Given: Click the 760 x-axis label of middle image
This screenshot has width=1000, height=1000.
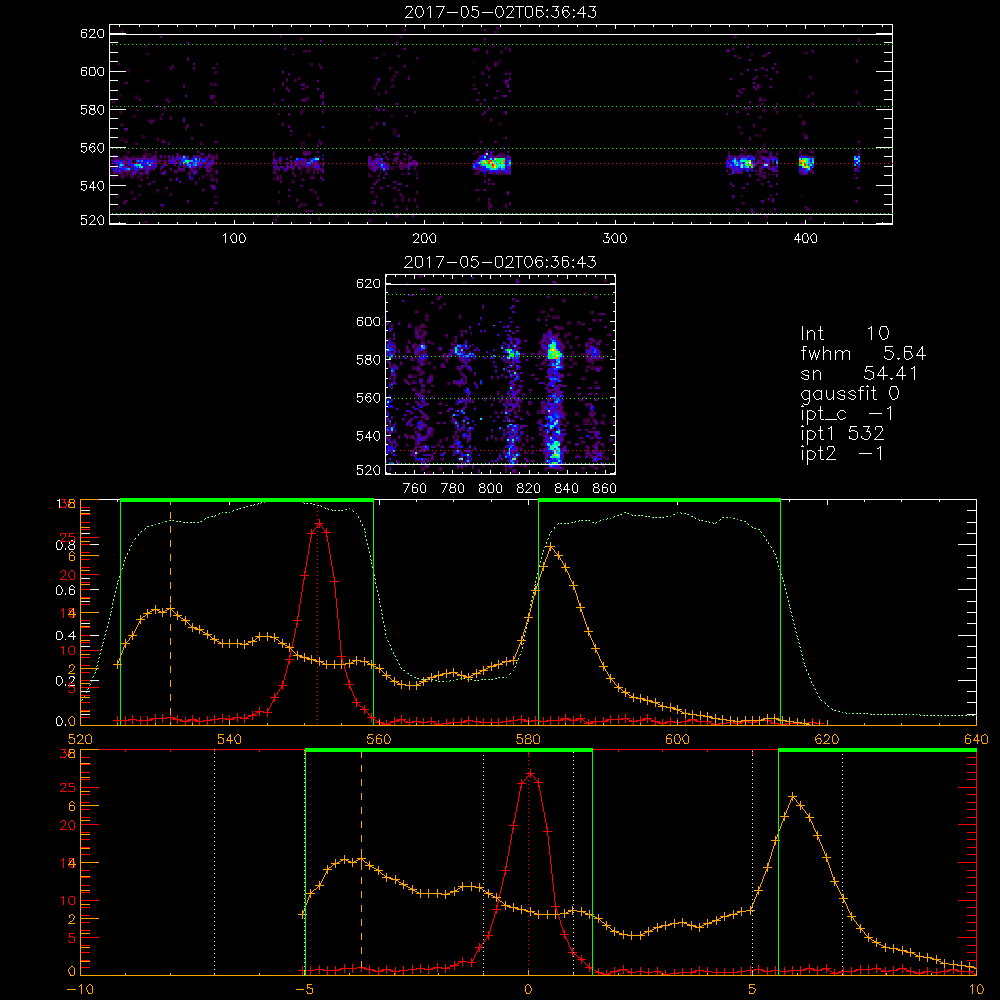Looking at the screenshot, I should 415,489.
